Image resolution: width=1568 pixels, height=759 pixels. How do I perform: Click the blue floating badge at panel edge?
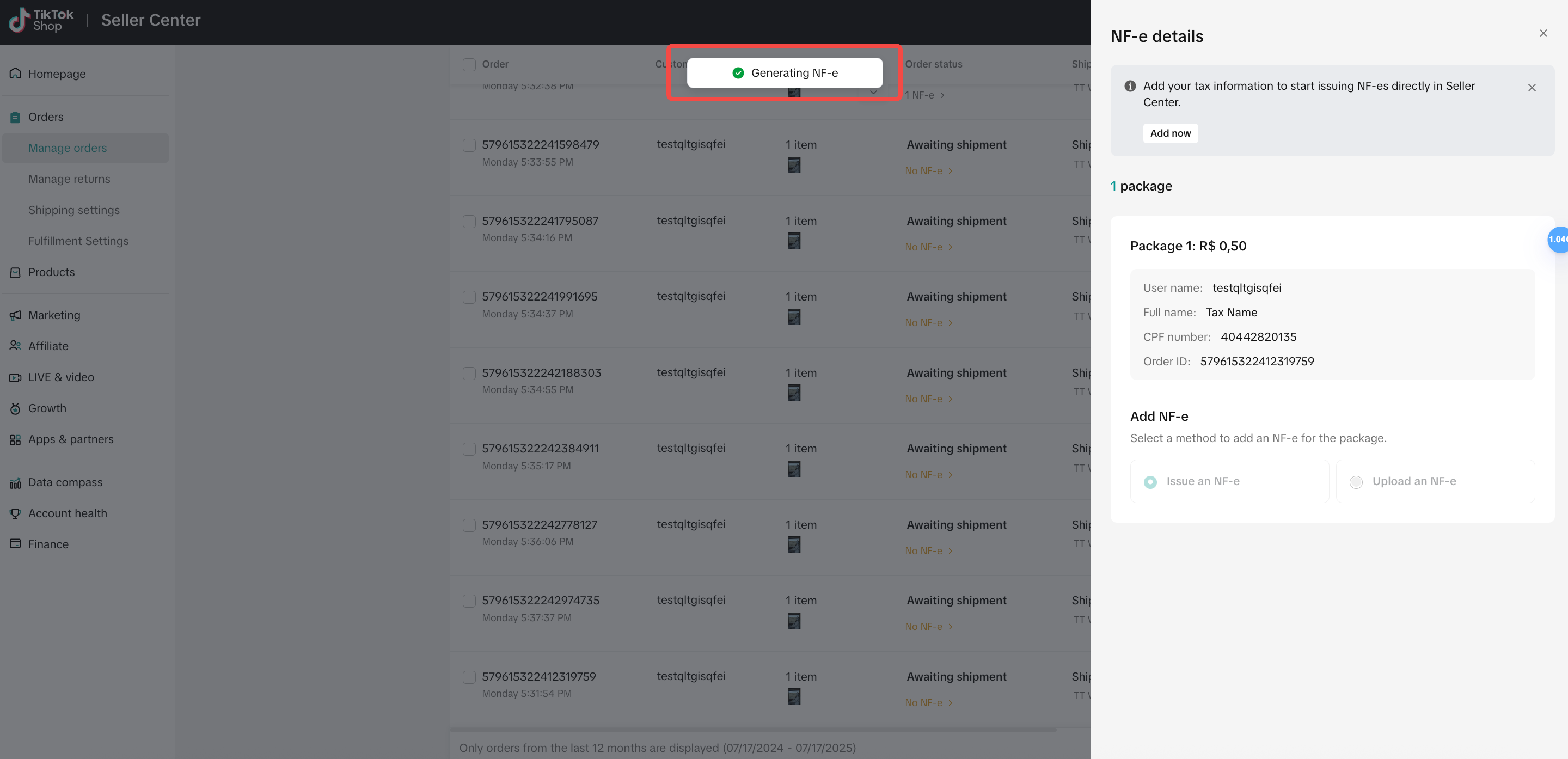pyautogui.click(x=1558, y=239)
